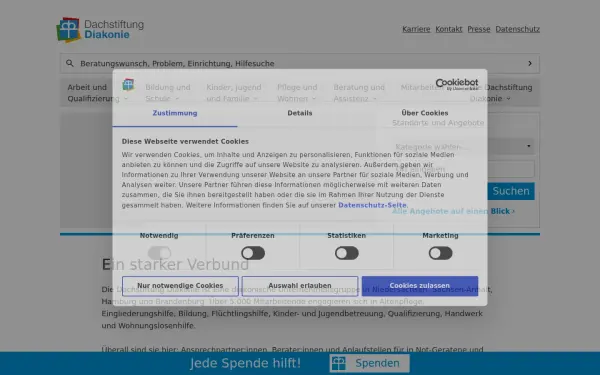Switch to the Über Cookies tab
This screenshot has height=375, width=600.
point(425,113)
